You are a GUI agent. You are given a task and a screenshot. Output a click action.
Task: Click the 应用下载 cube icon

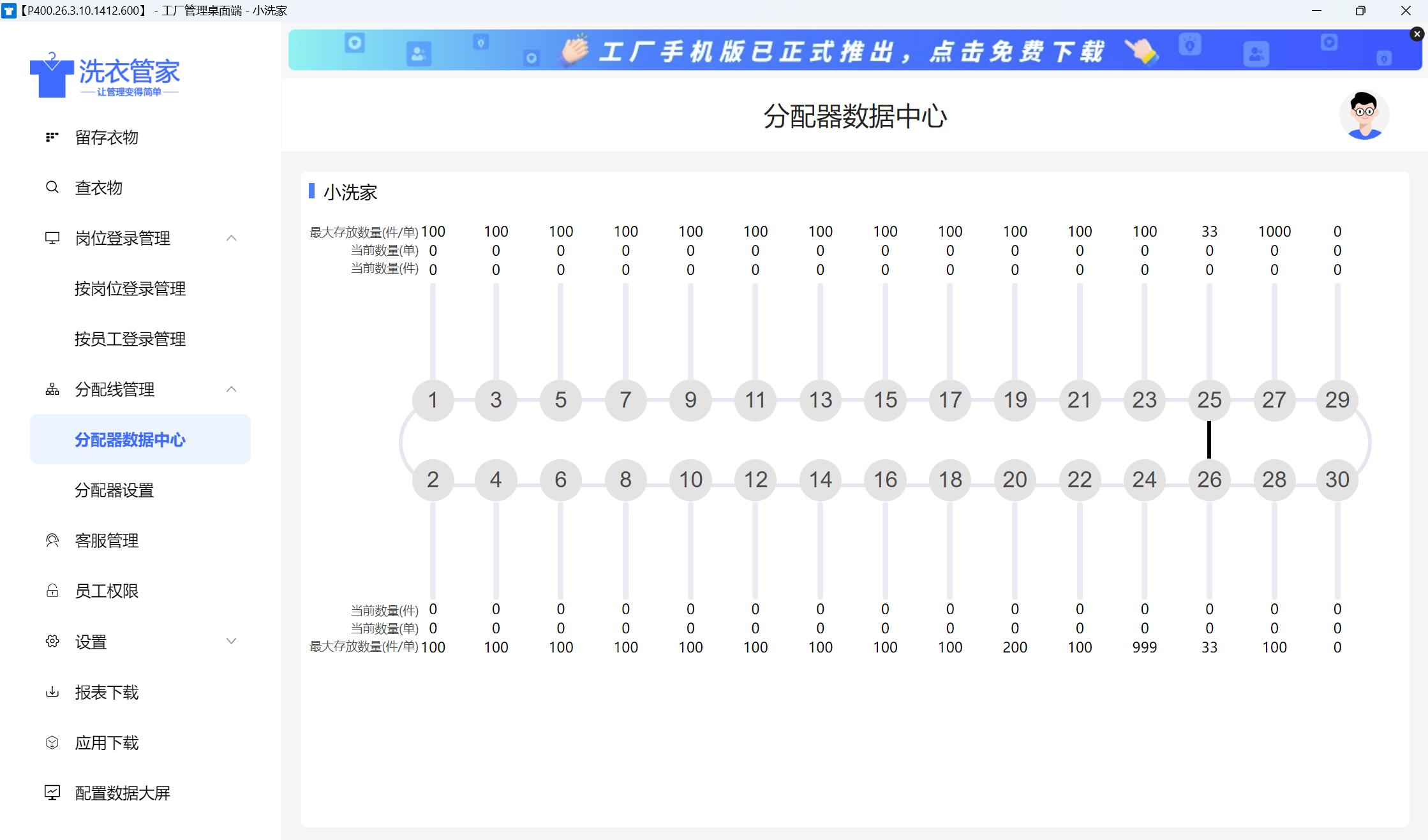click(x=52, y=742)
